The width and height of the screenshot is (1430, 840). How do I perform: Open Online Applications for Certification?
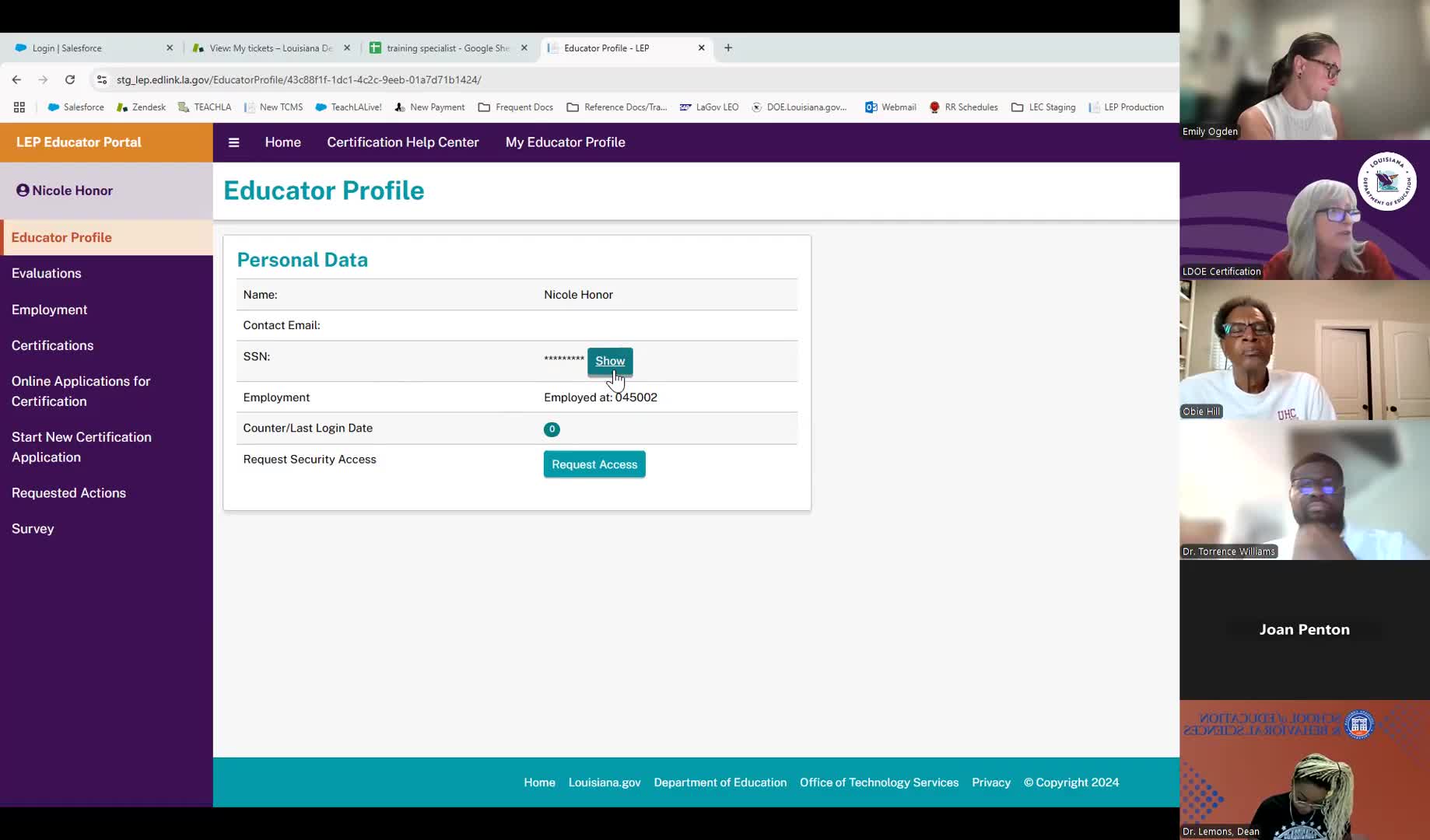coord(81,391)
